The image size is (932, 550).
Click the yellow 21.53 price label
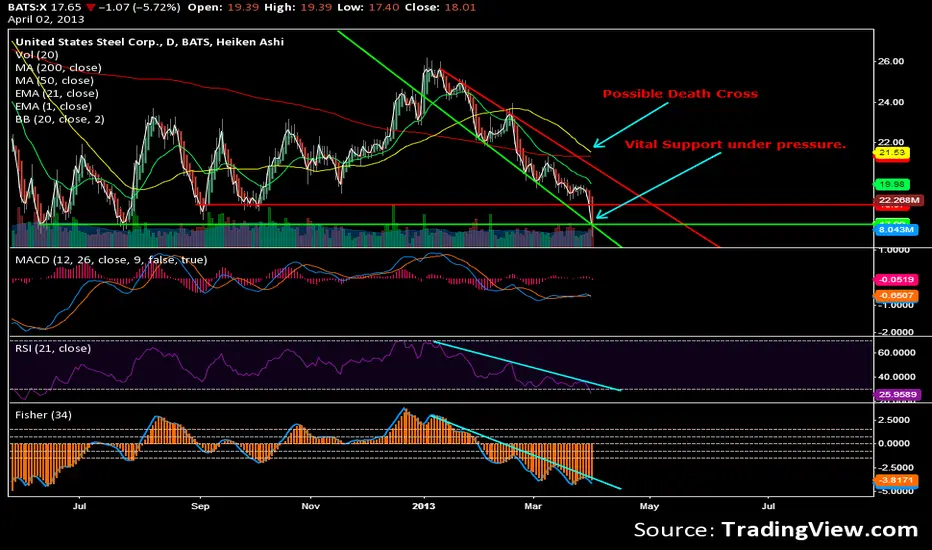pos(892,153)
